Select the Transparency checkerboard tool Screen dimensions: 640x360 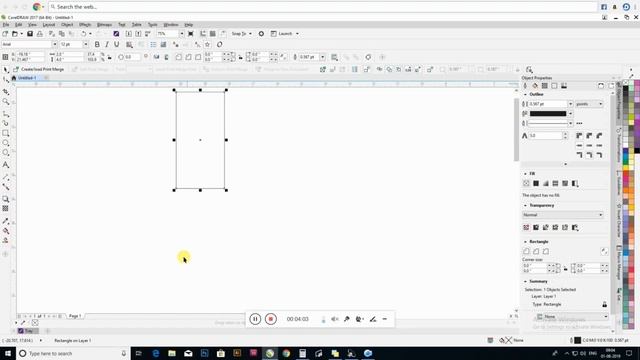pos(6,209)
